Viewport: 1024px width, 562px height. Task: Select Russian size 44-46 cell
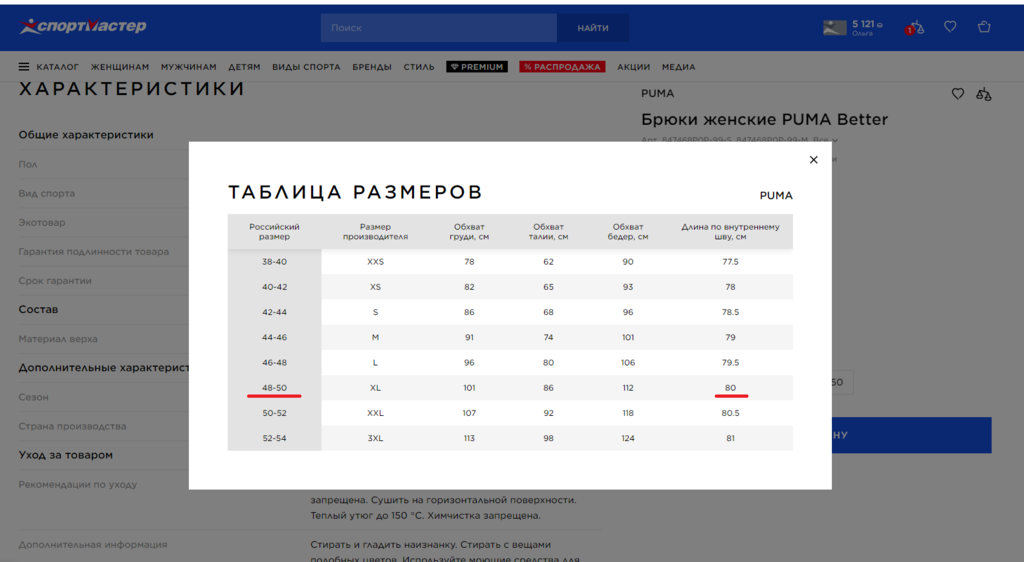pos(274,337)
